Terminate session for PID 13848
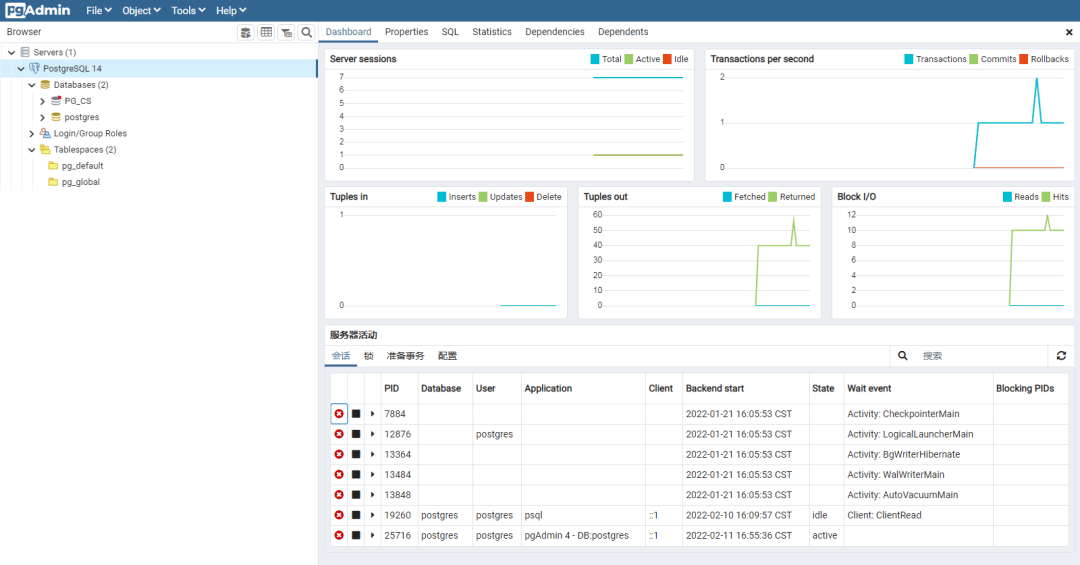This screenshot has width=1080, height=565. [339, 495]
